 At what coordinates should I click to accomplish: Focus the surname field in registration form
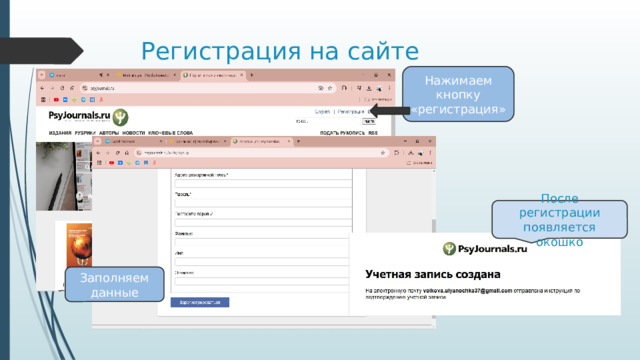point(262,242)
